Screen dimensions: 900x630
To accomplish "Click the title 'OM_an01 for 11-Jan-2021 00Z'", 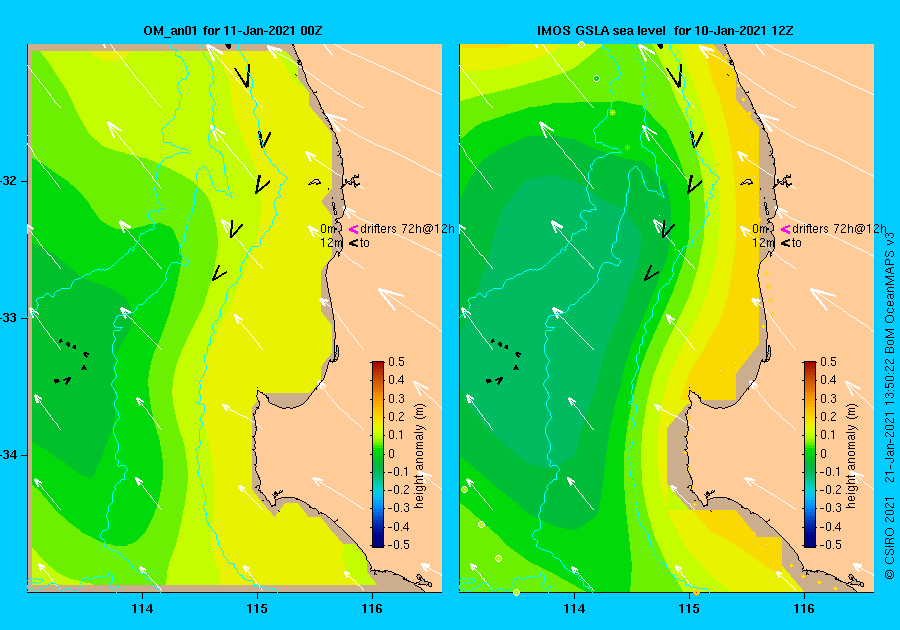I will pyautogui.click(x=232, y=31).
